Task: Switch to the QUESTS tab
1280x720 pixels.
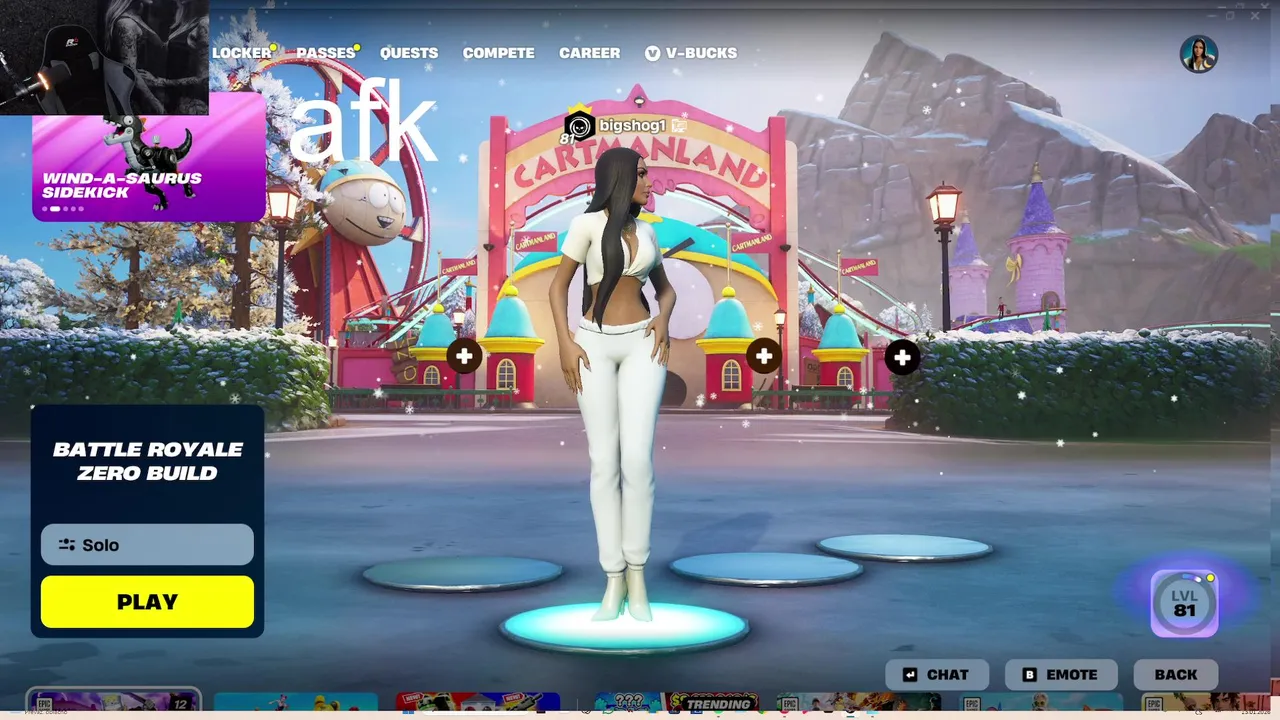Action: coord(409,53)
